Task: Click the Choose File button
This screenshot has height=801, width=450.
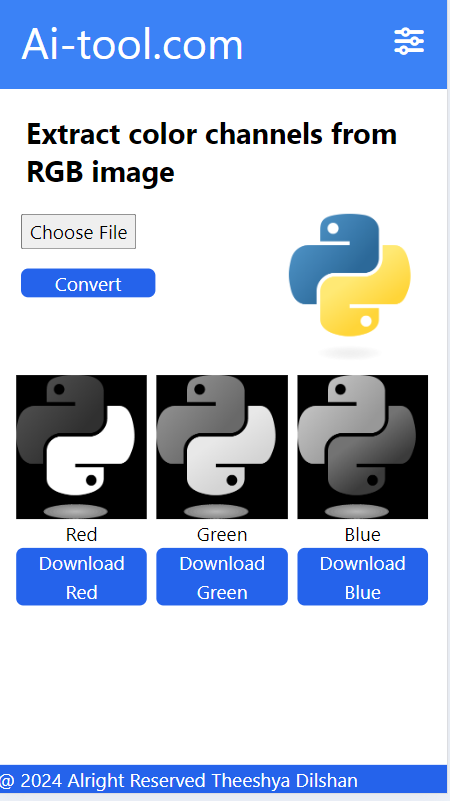Action: click(78, 232)
